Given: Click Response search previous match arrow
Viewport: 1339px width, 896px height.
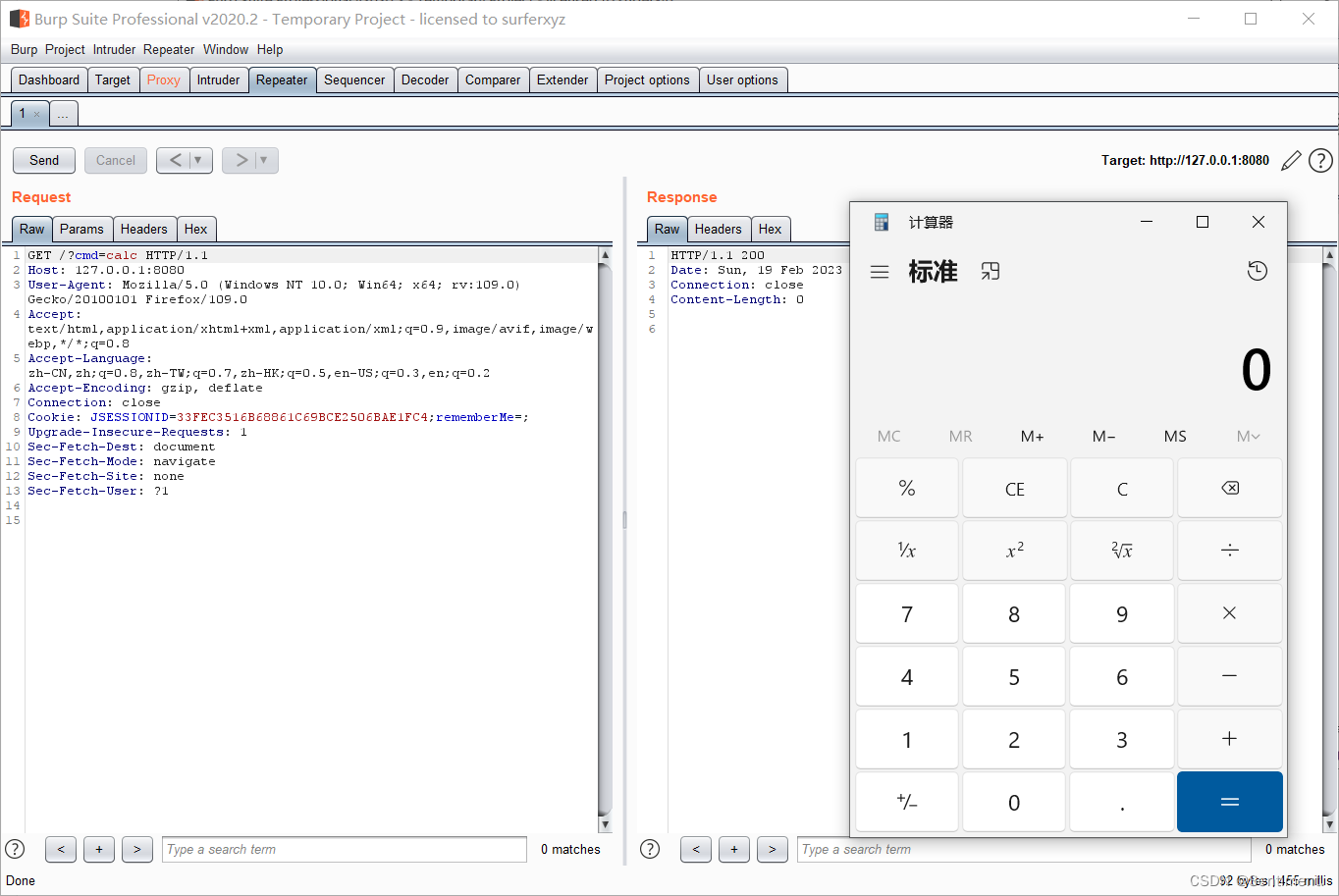Looking at the screenshot, I should click(696, 849).
